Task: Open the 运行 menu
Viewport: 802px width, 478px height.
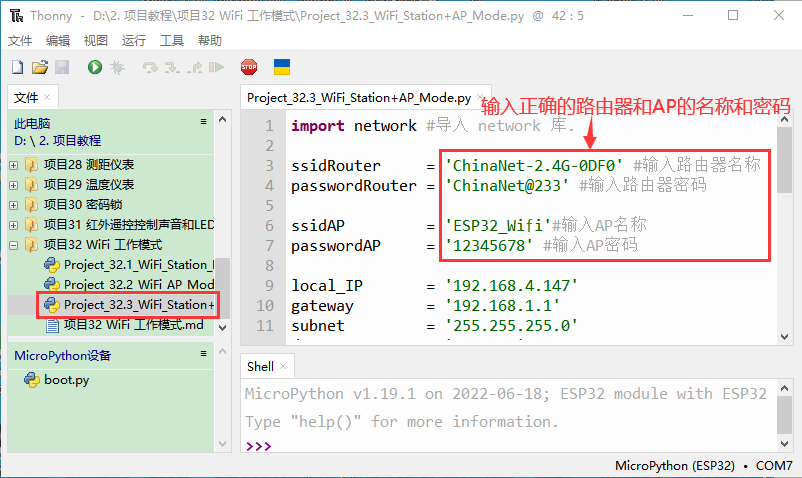Action: point(133,40)
